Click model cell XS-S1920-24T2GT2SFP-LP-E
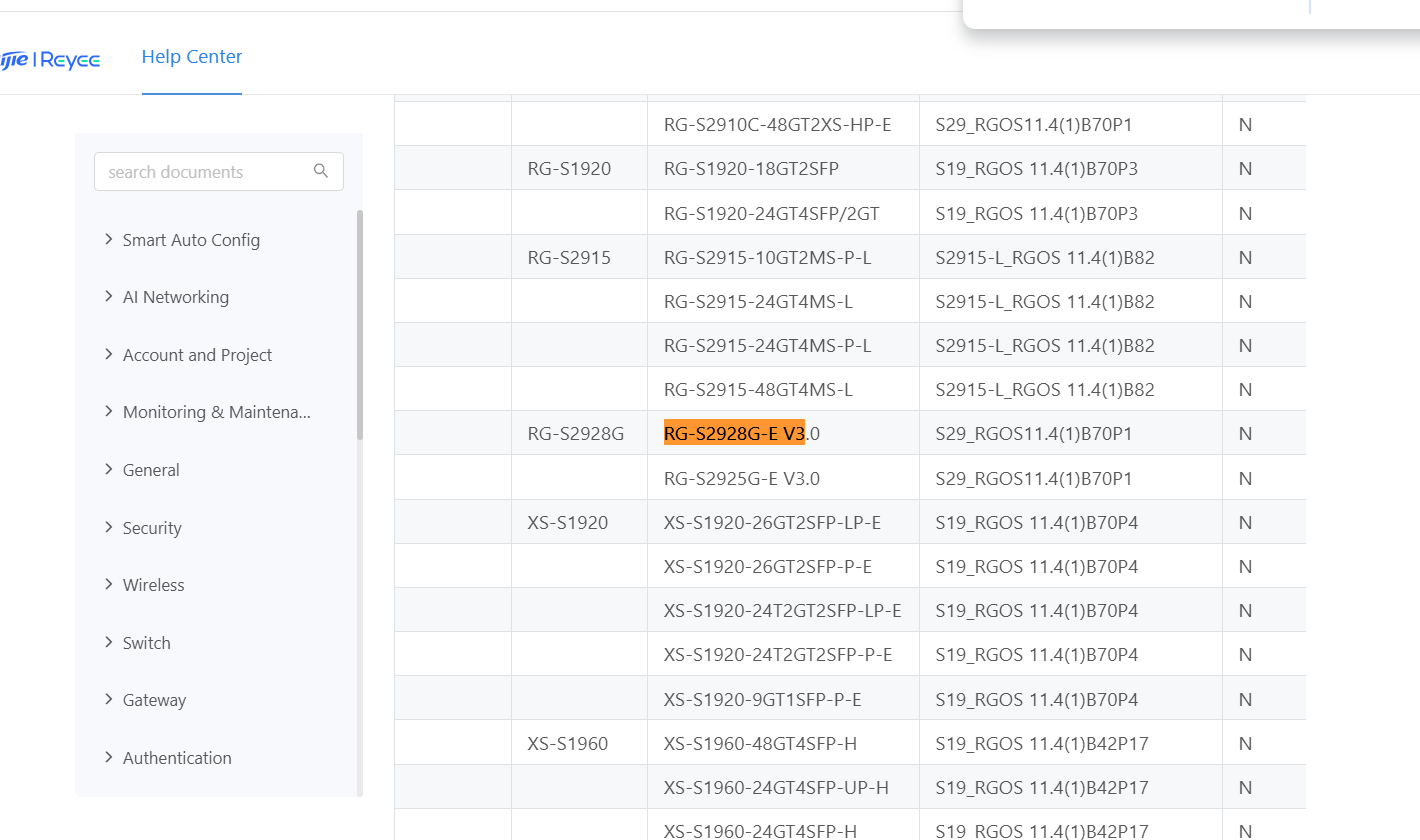Viewport: 1420px width, 840px height. [x=783, y=610]
